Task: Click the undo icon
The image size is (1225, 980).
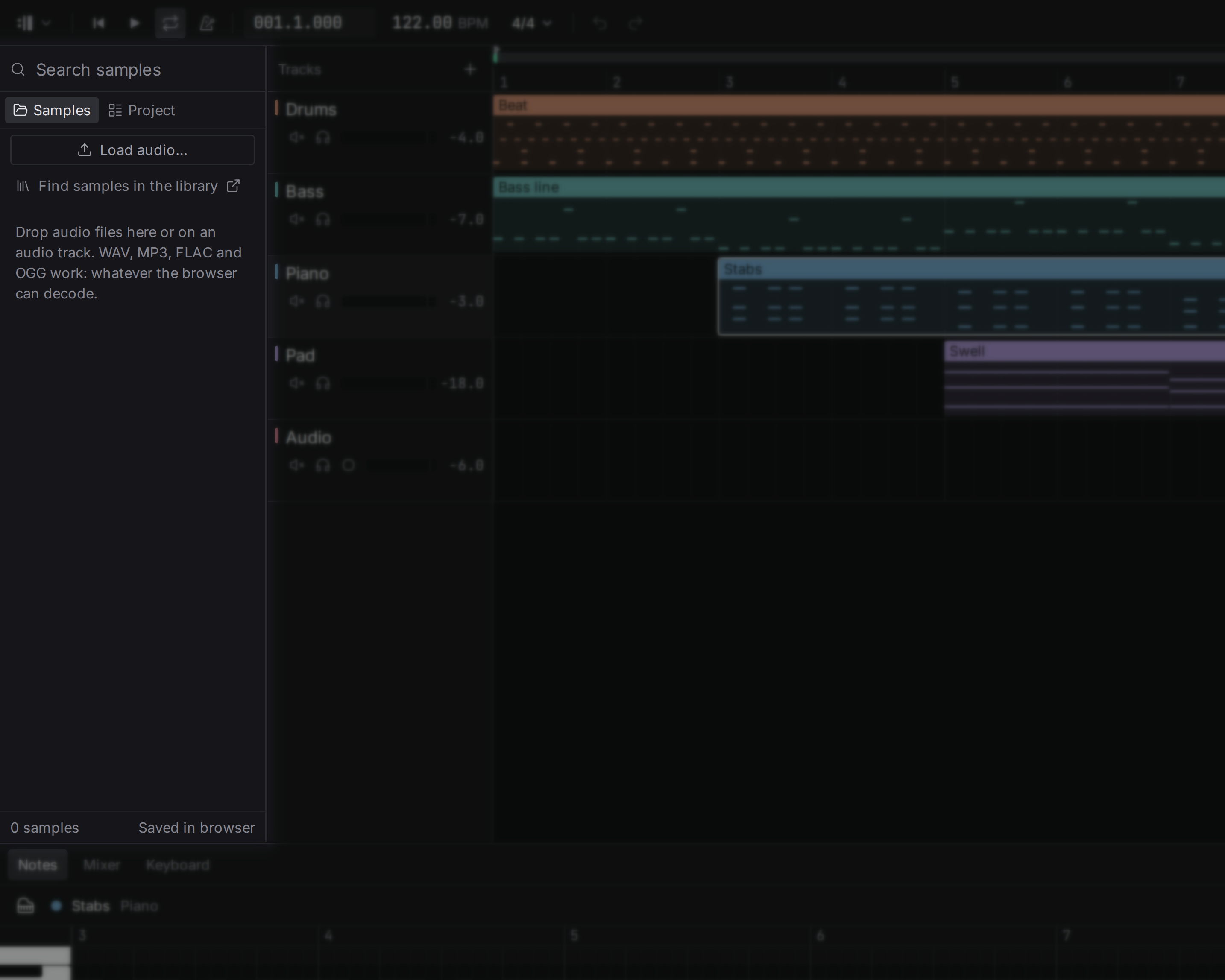Action: tap(600, 23)
